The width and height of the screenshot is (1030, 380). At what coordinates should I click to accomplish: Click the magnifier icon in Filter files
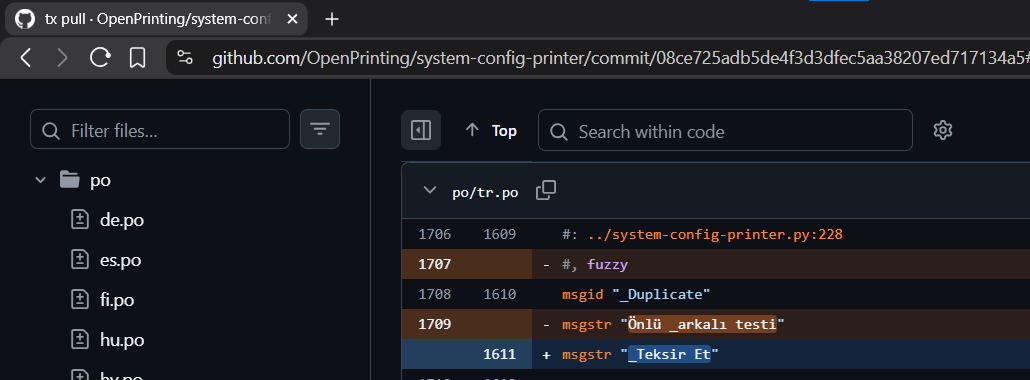click(x=51, y=130)
